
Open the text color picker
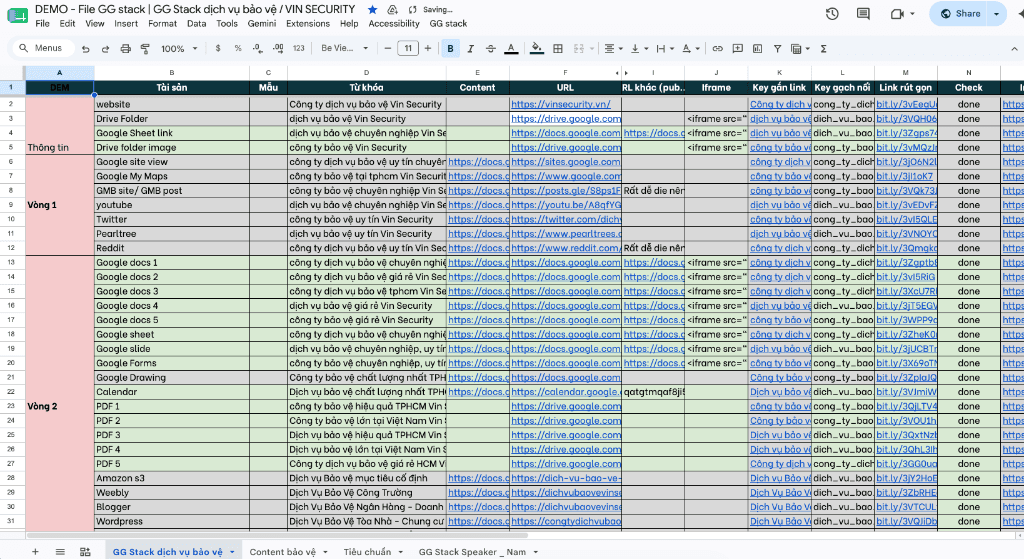[511, 48]
